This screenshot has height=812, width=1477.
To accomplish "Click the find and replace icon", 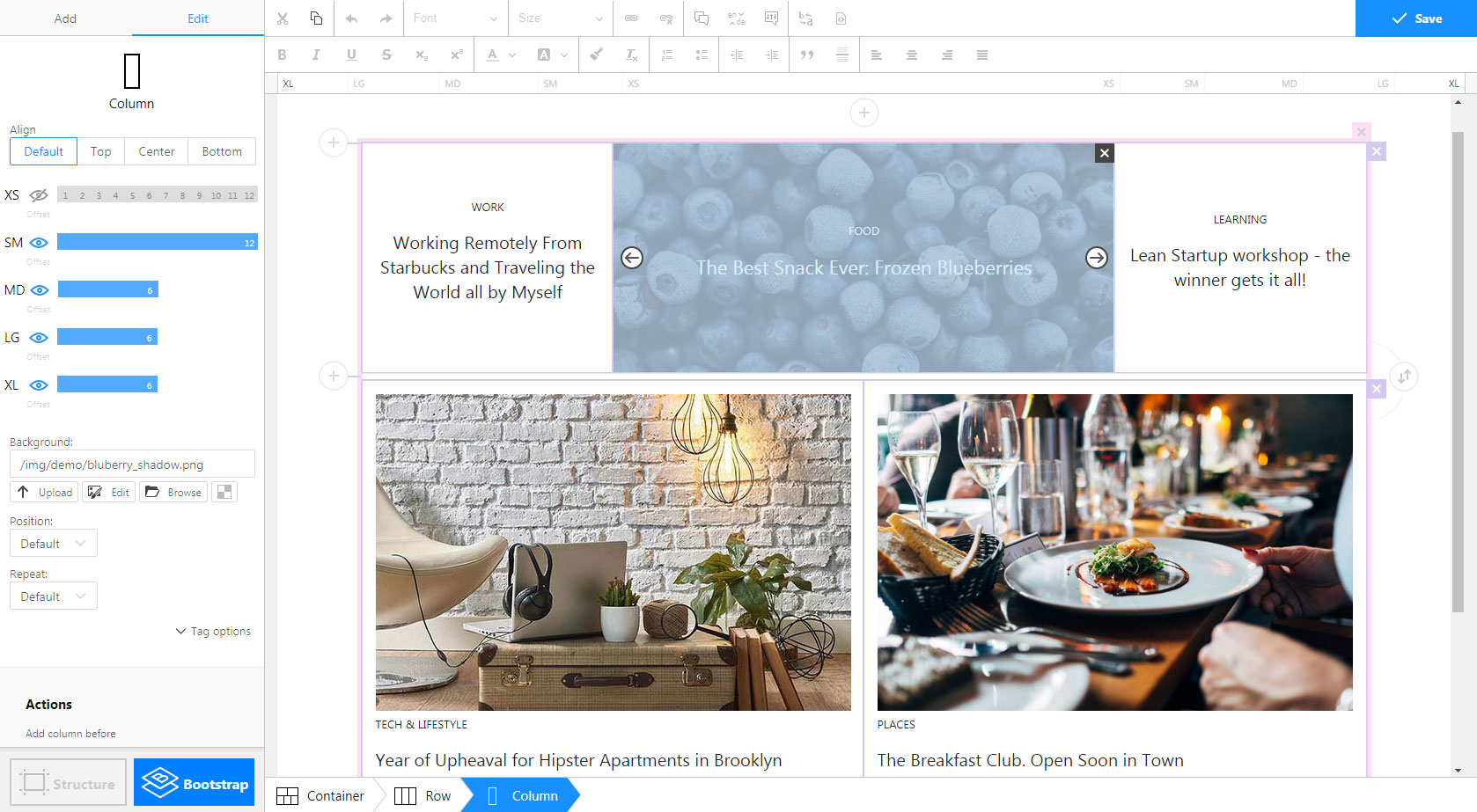I will [806, 18].
